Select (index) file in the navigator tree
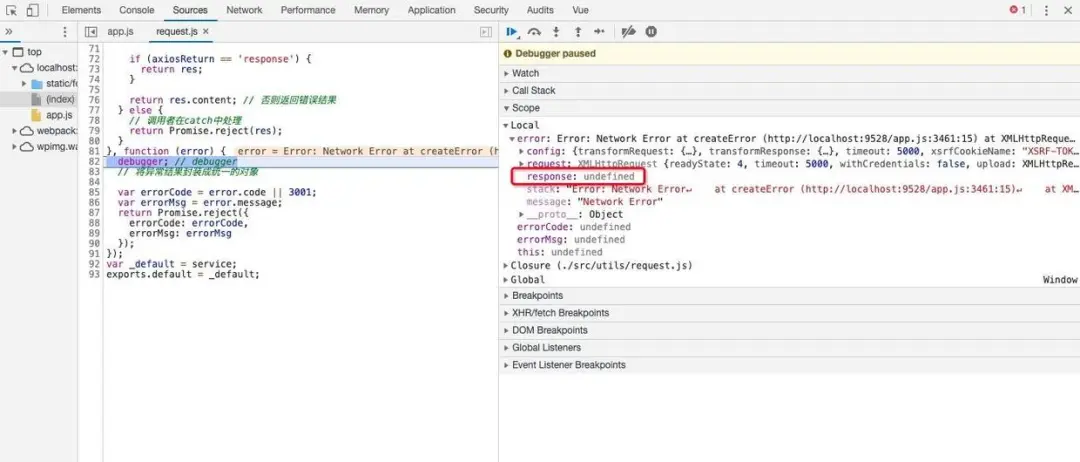This screenshot has height=462, width=1080. pos(59,99)
